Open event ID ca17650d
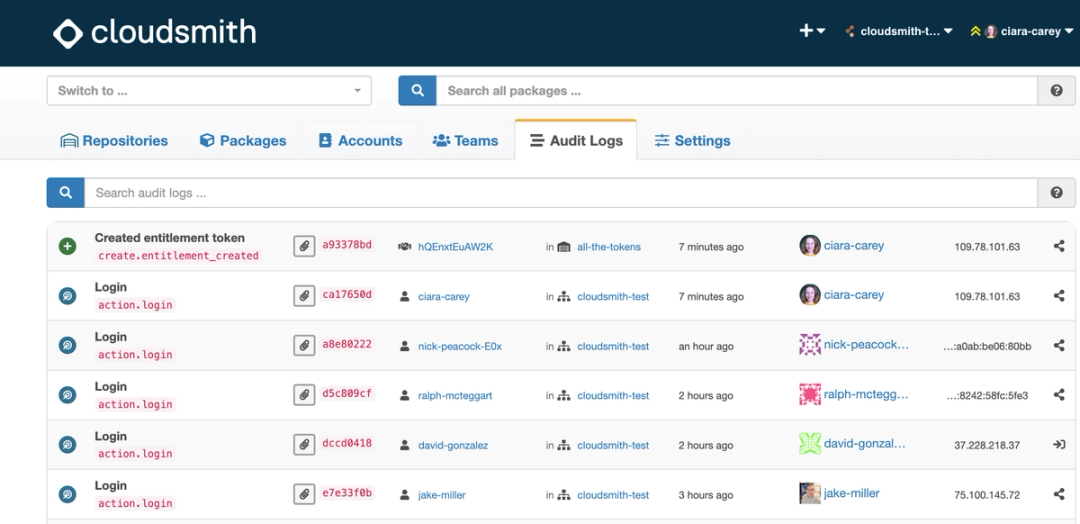 [347, 294]
